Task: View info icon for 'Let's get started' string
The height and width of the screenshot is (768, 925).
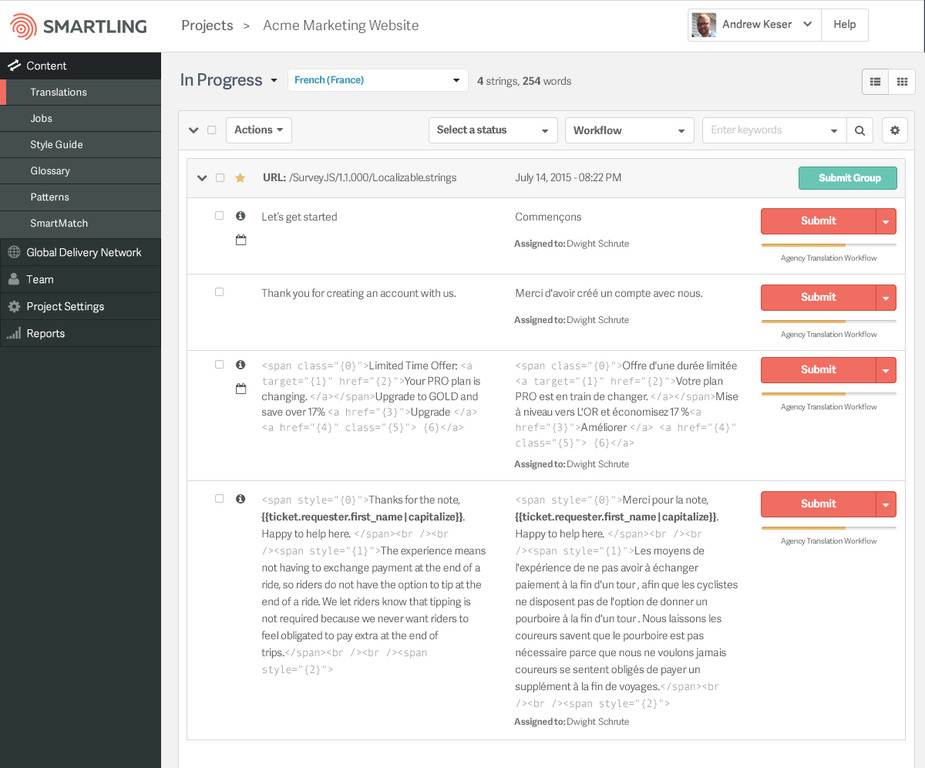Action: click(240, 216)
